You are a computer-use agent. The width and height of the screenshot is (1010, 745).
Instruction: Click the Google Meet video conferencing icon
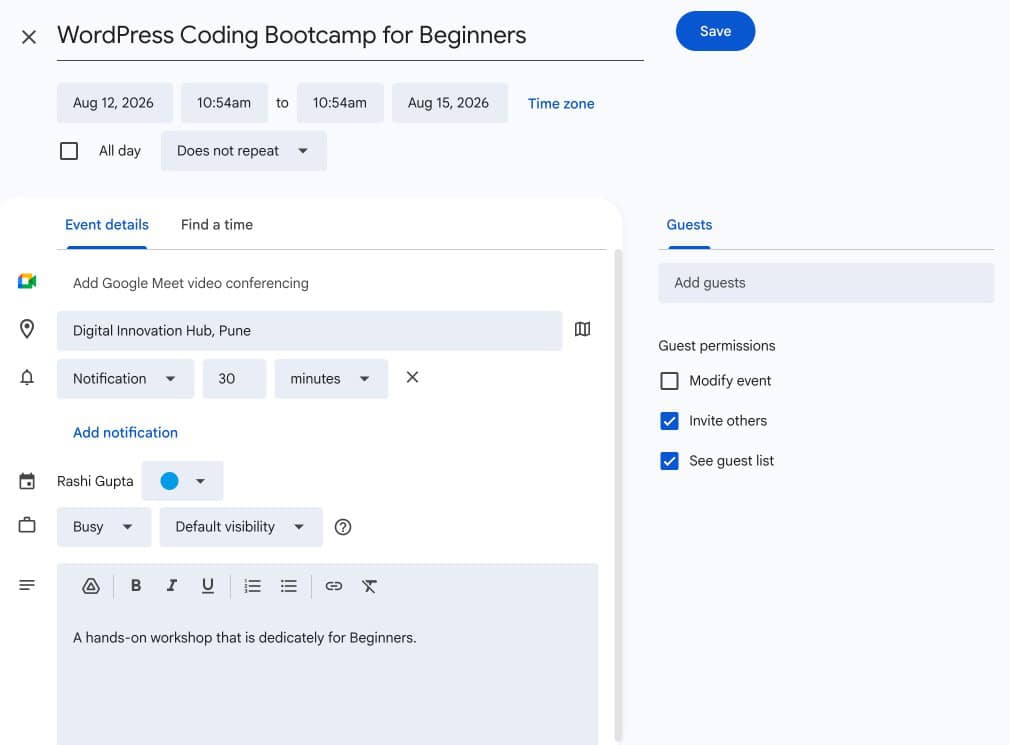point(27,281)
